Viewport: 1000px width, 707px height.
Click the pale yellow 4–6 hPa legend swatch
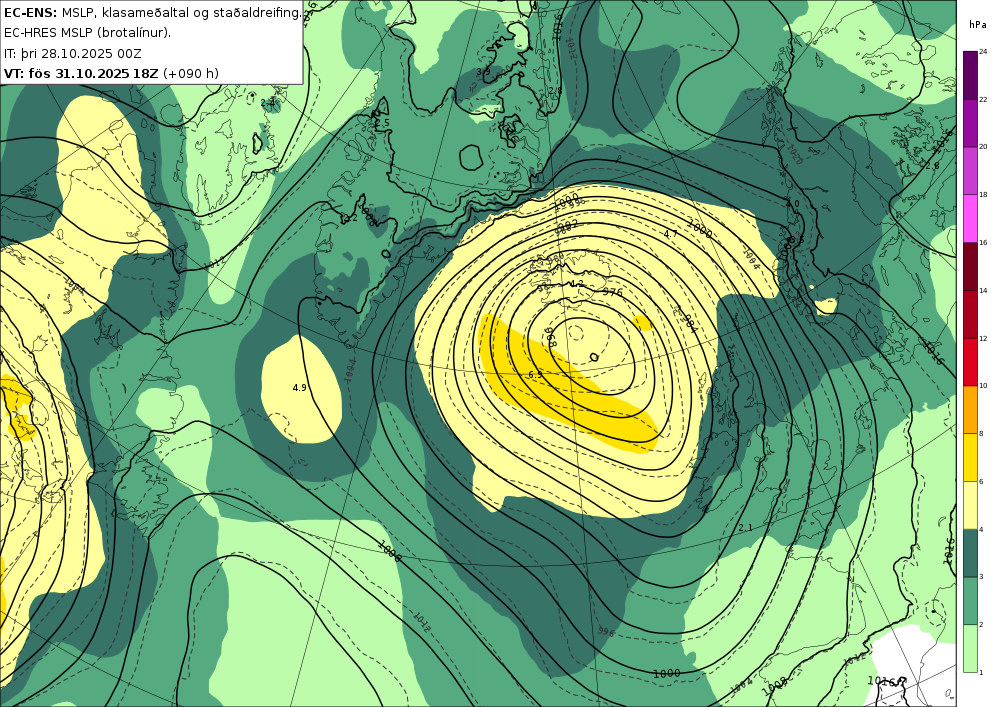(x=970, y=506)
